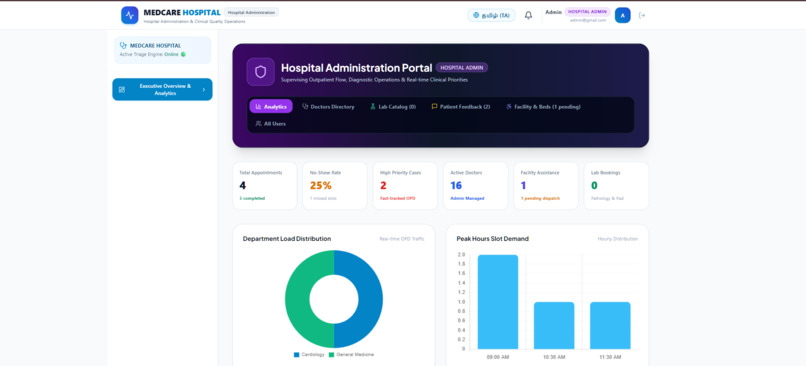Click "Admin Managed" text
The image size is (806, 366).
click(467, 198)
